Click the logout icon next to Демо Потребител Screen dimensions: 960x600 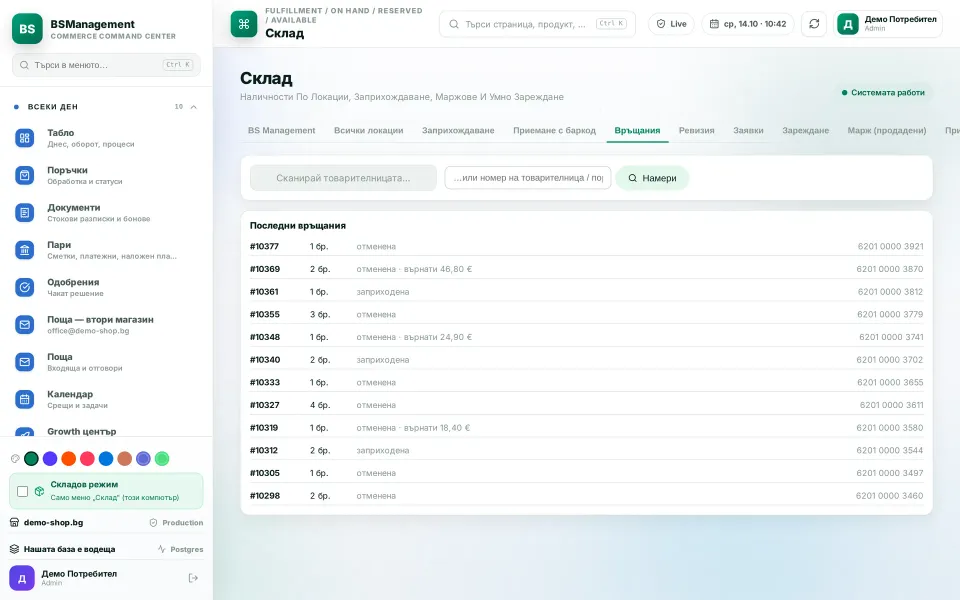pyautogui.click(x=193, y=578)
